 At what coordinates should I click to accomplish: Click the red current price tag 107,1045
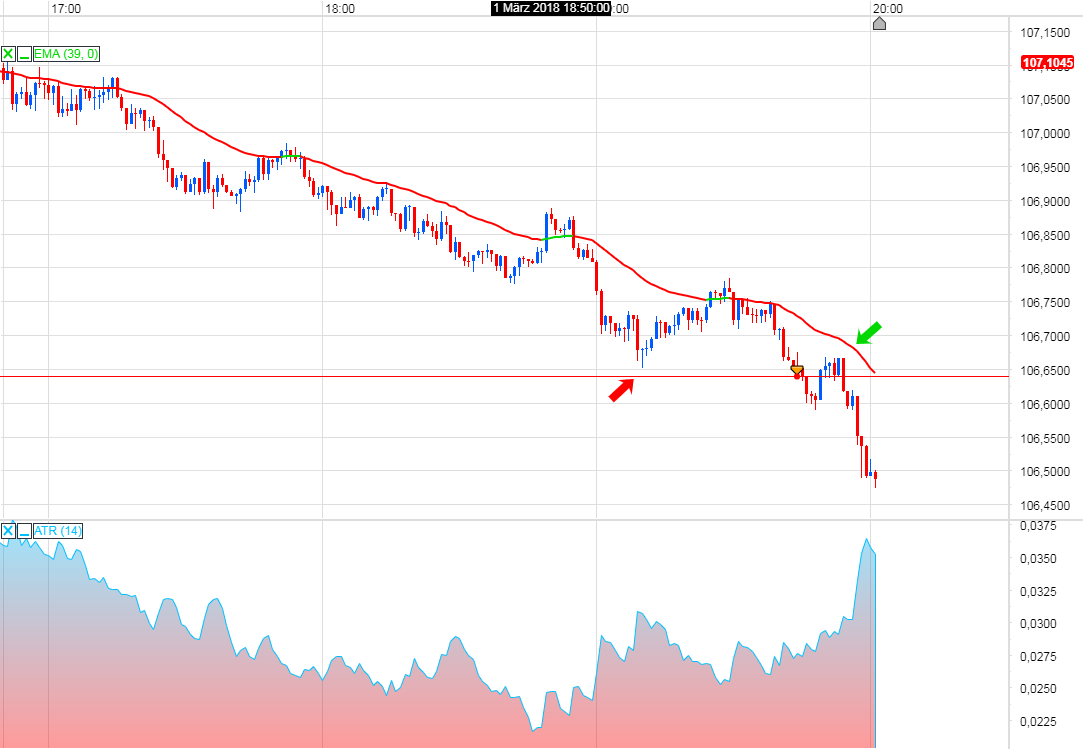(x=1045, y=62)
